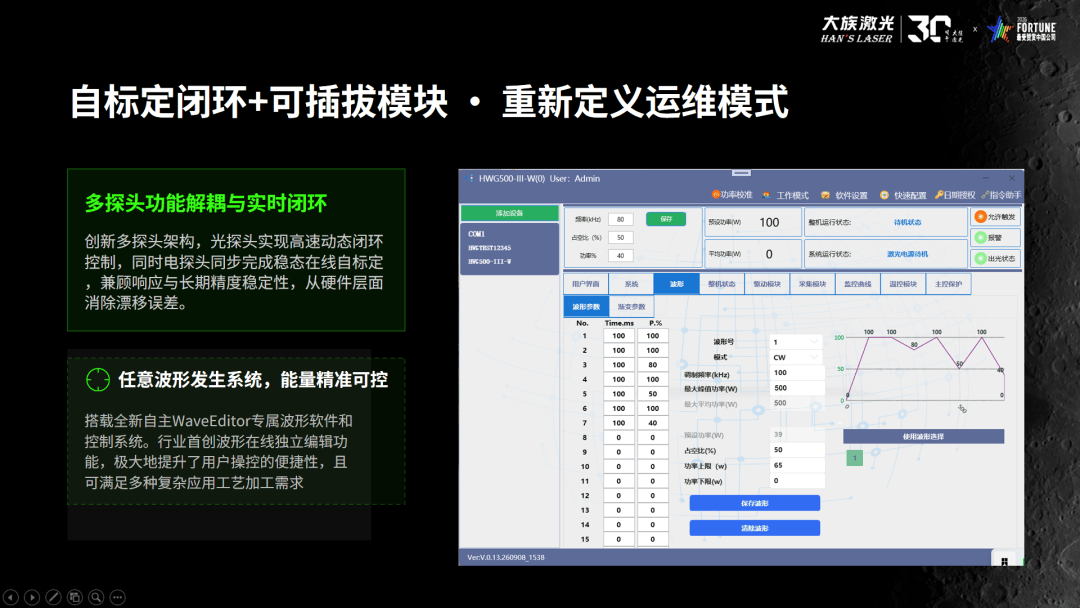Click the 功率下限 input field
This screenshot has width=1080, height=608.
click(x=796, y=481)
